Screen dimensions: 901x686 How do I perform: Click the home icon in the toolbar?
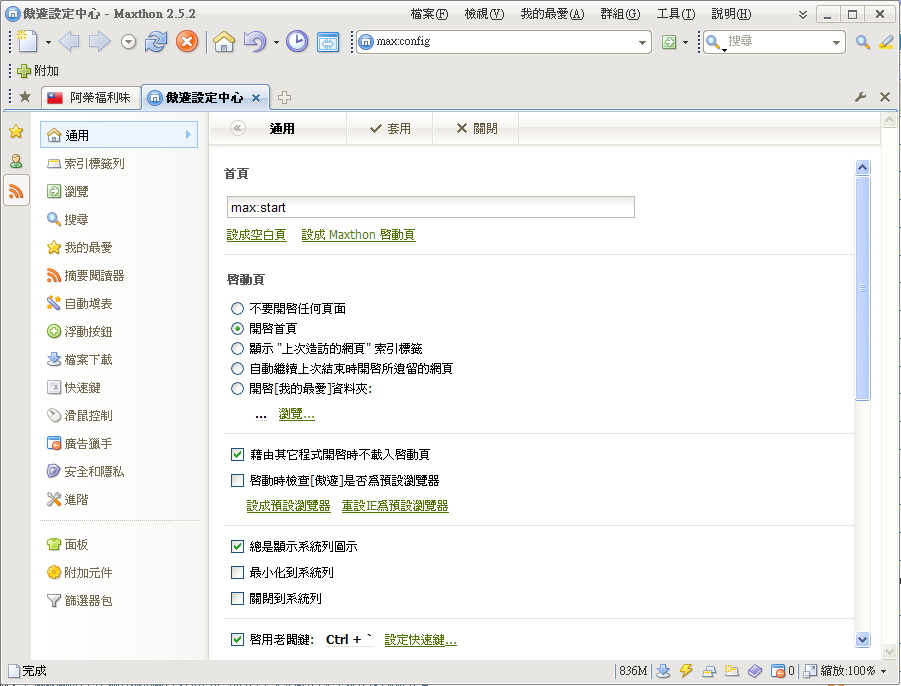pos(223,41)
